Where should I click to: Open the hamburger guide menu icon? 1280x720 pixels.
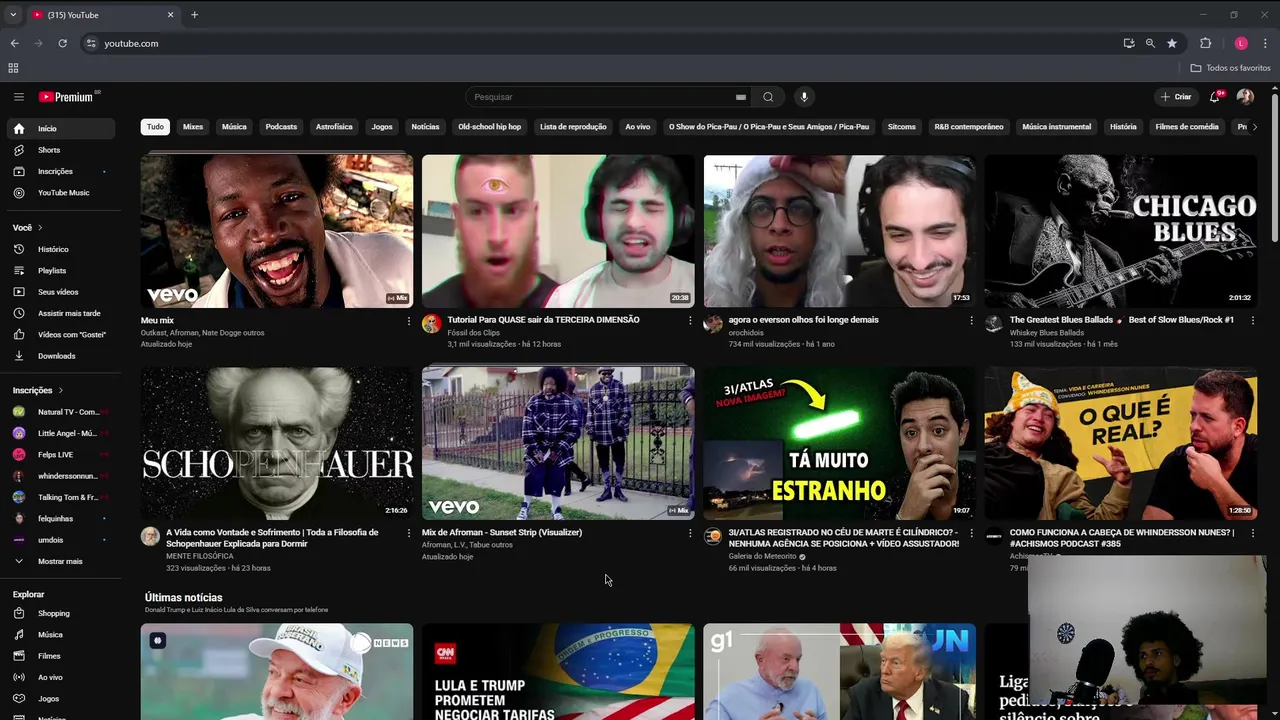pyautogui.click(x=18, y=97)
